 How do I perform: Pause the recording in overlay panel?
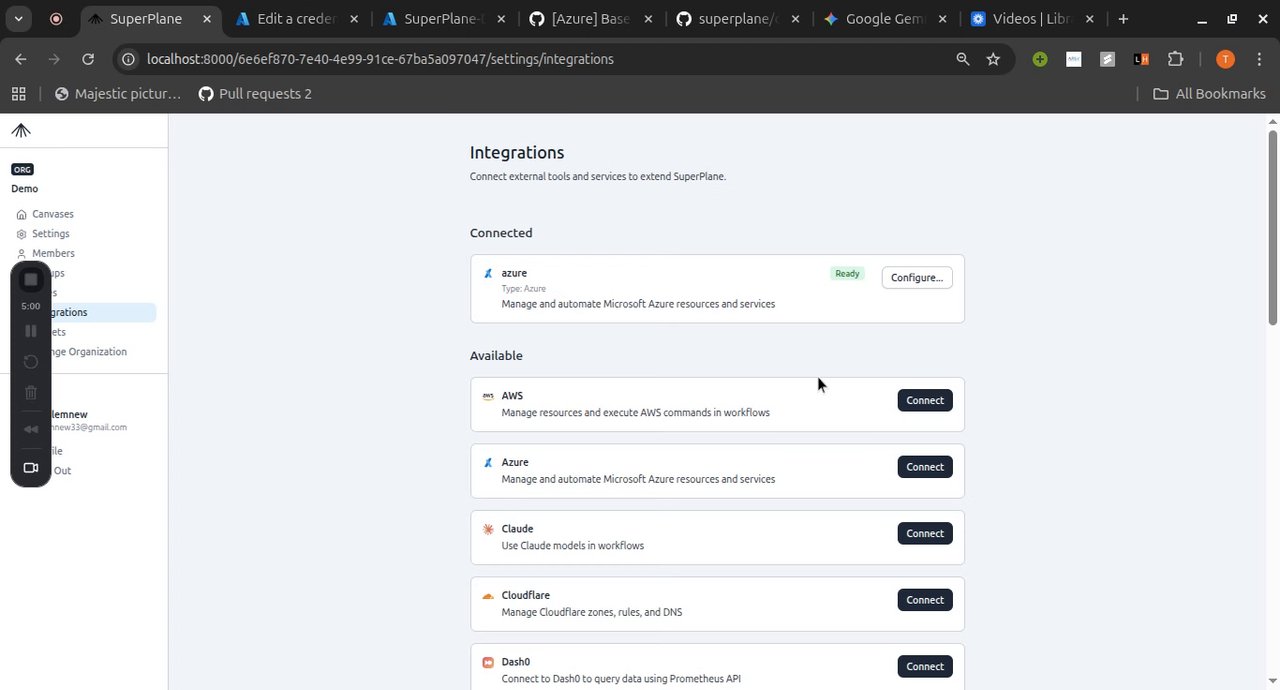pyautogui.click(x=31, y=331)
